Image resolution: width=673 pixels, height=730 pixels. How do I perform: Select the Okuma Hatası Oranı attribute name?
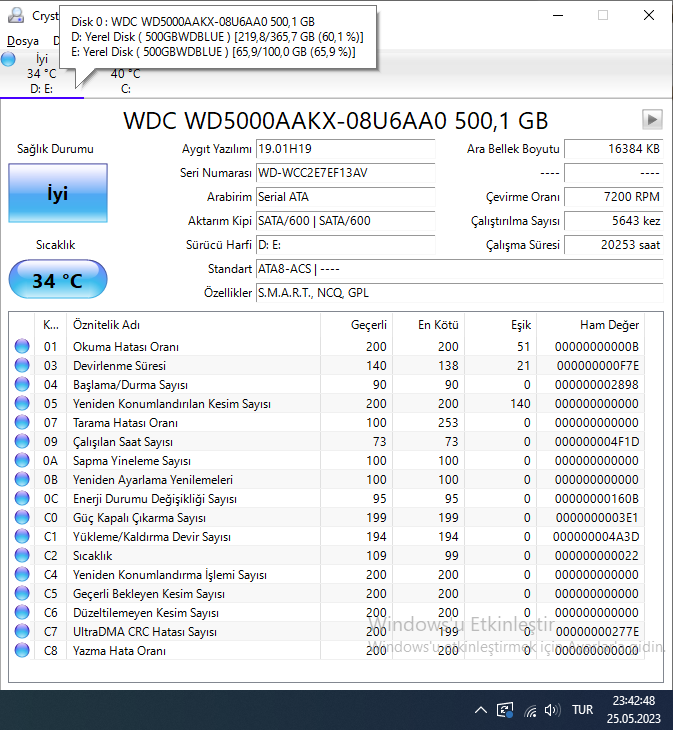pyautogui.click(x=126, y=347)
